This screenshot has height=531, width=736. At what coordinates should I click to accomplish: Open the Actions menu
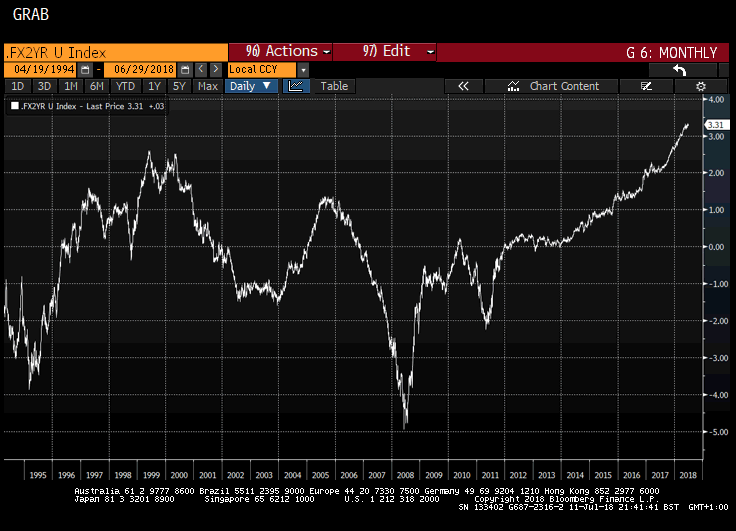281,51
